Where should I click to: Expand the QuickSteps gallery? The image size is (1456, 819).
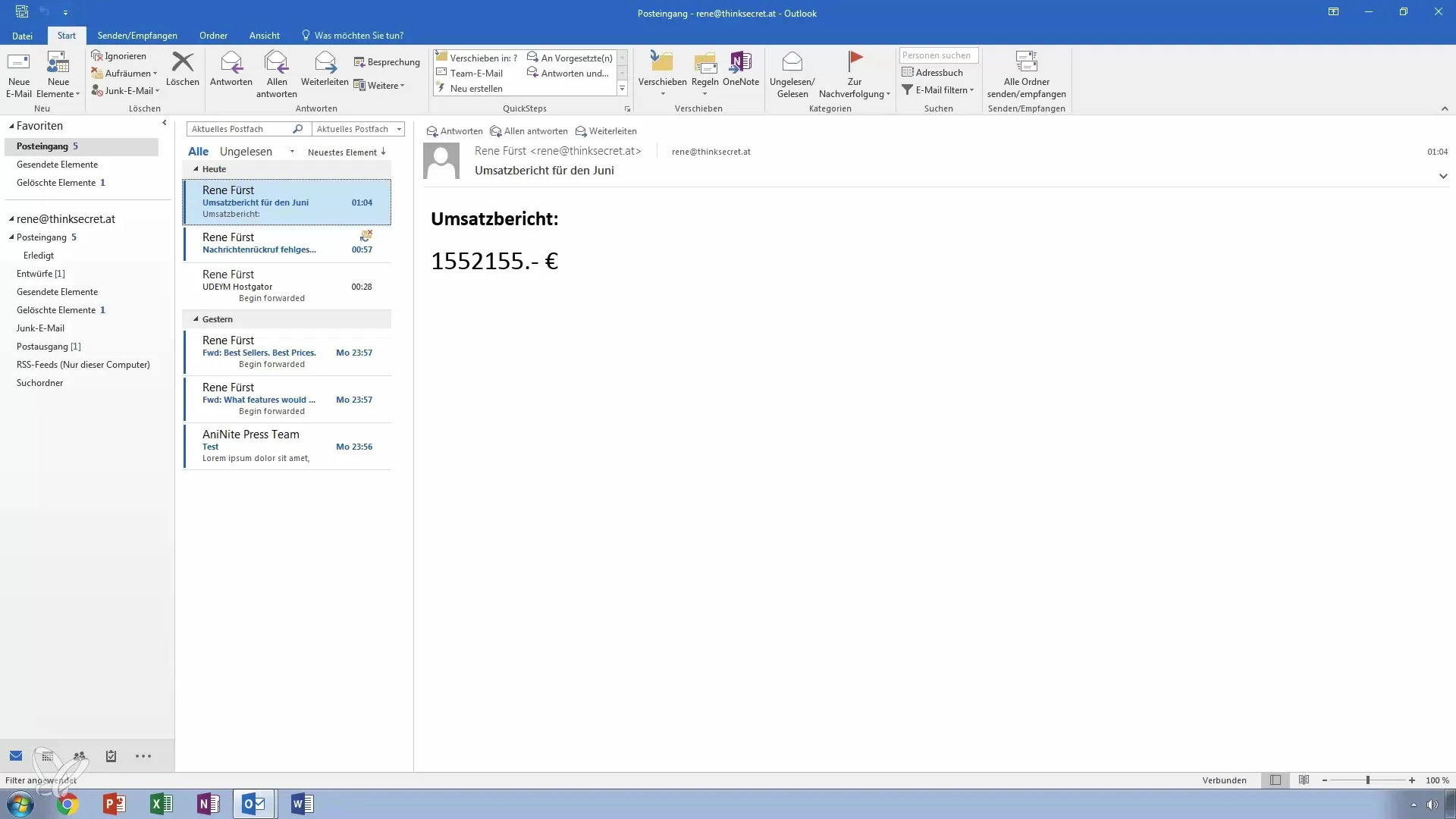click(622, 89)
